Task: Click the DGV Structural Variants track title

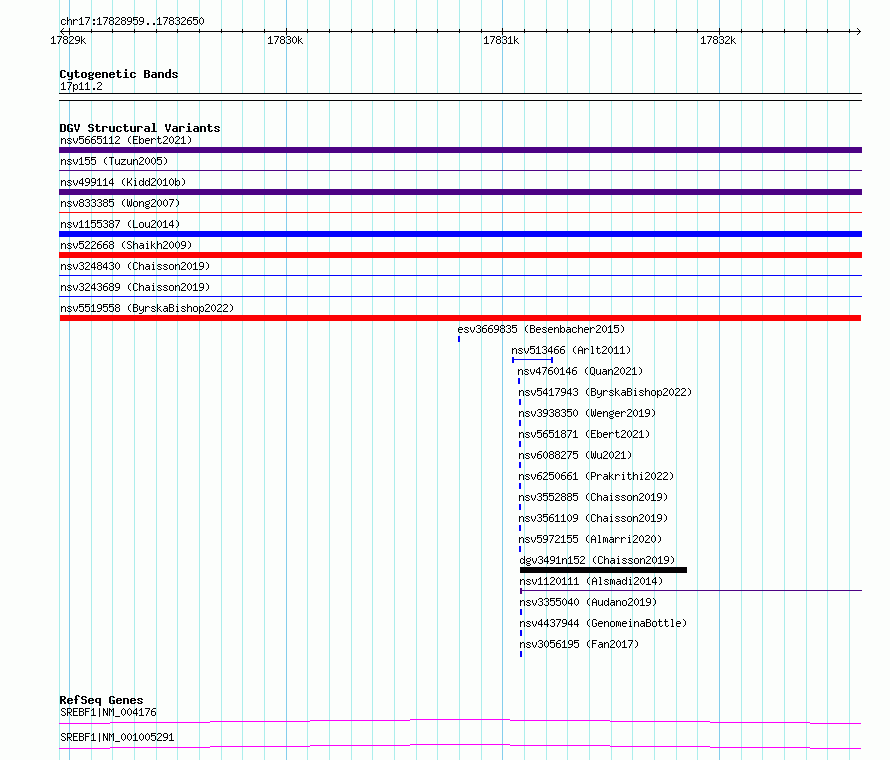Action: [x=140, y=128]
